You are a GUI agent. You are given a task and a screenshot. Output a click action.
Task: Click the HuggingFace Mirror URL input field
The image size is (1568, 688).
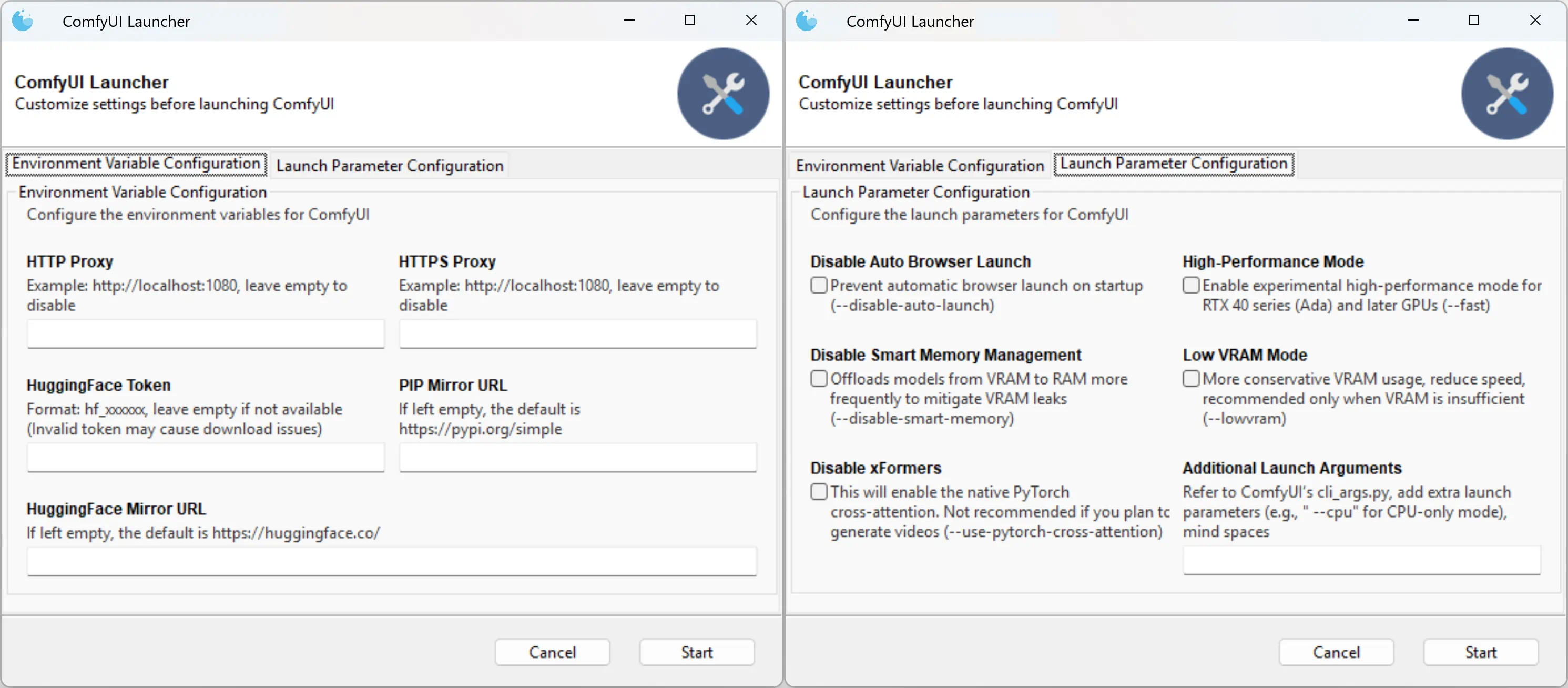coord(392,561)
